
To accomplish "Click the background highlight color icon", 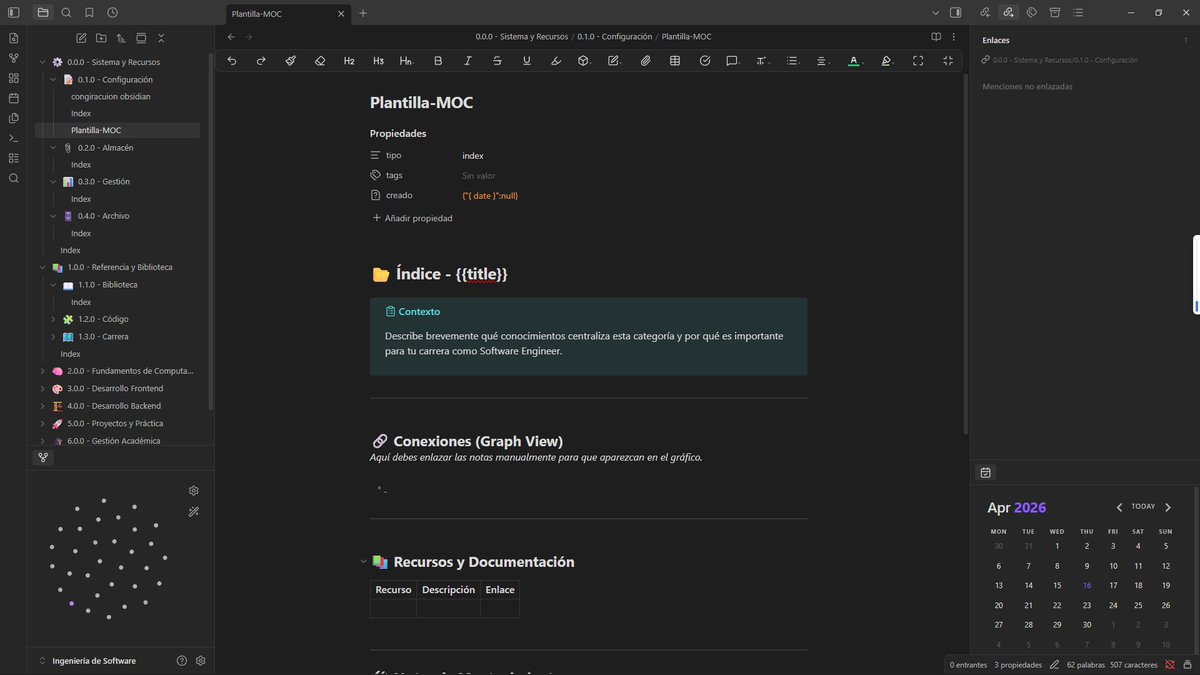I will tap(886, 61).
